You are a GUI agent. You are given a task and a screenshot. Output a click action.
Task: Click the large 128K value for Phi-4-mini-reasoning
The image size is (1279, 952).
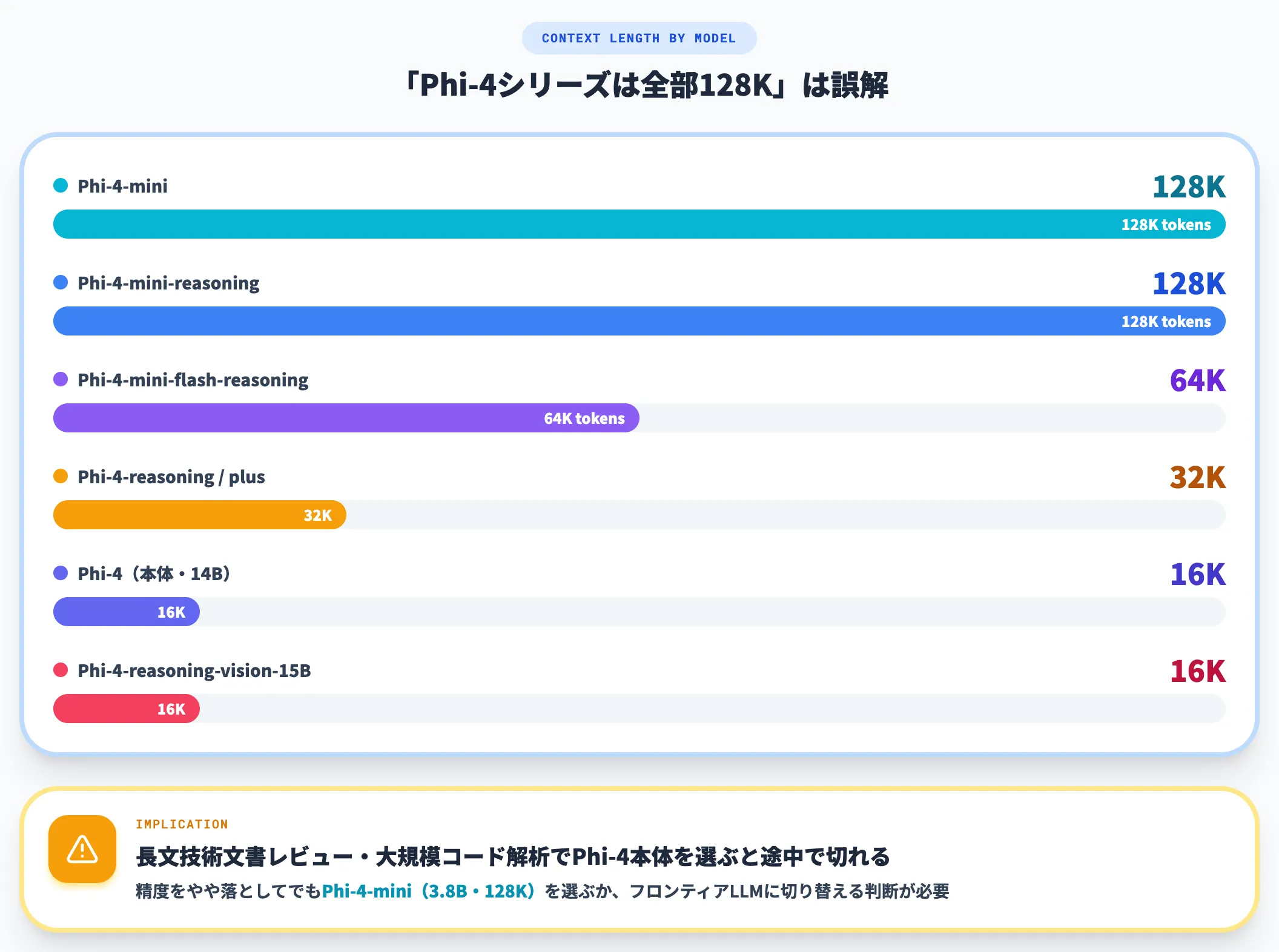tap(1189, 283)
